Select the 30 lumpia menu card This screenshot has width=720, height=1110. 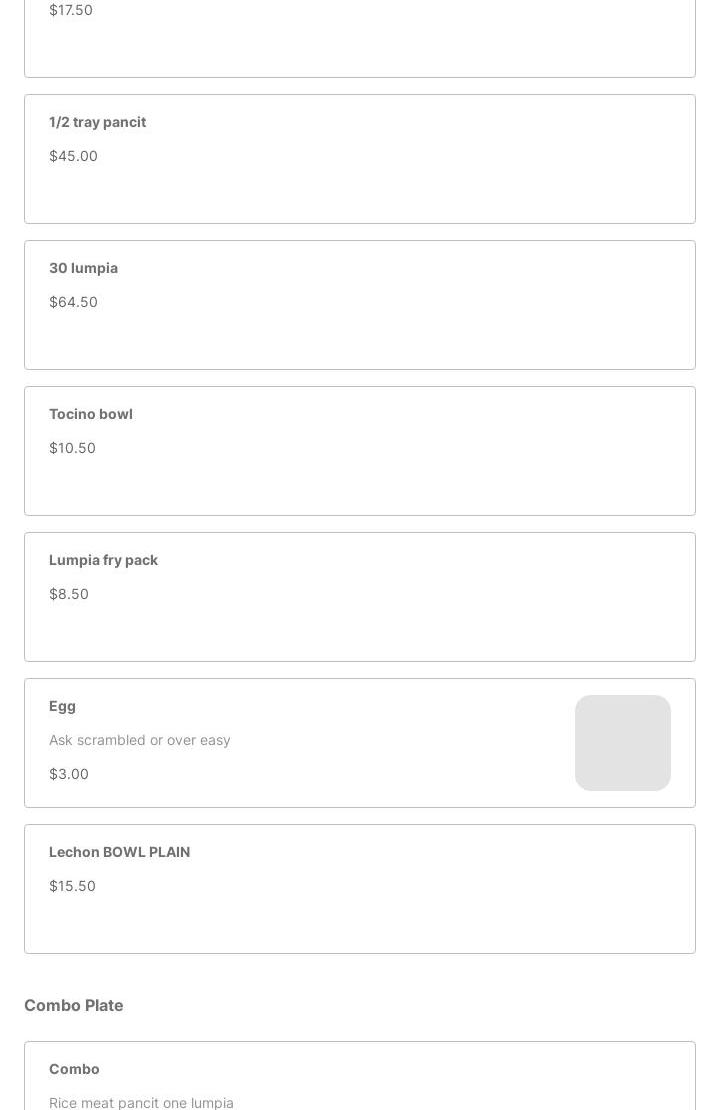pyautogui.click(x=360, y=304)
